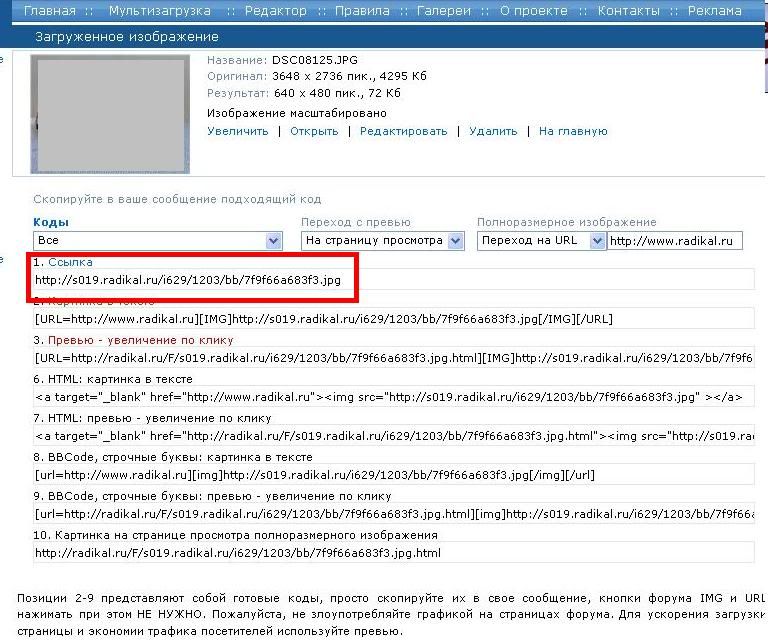Select the Ссылка direct link text field
Image resolution: width=768 pixels, height=644 pixels.
coord(190,280)
